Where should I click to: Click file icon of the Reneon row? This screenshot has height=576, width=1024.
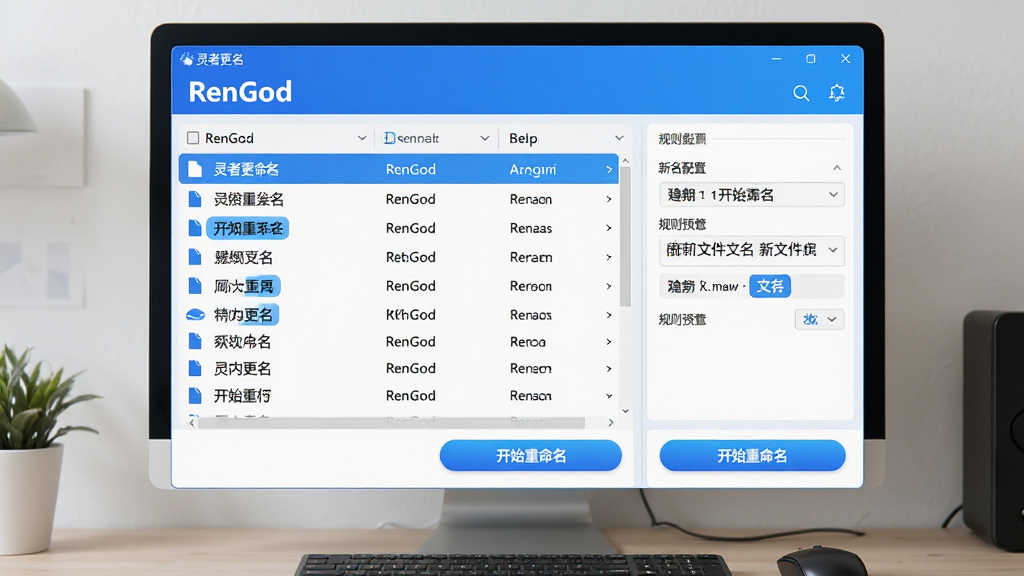pos(195,368)
